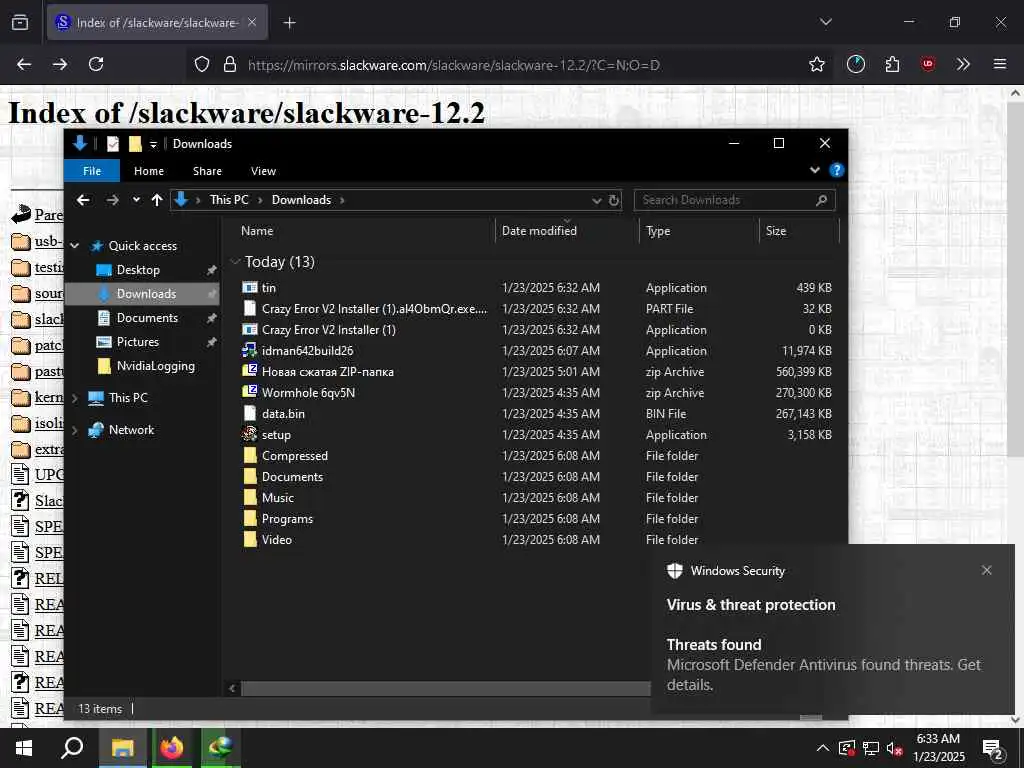Open Firefox View icon
Image resolution: width=1024 pixels, height=768 pixels.
20,22
